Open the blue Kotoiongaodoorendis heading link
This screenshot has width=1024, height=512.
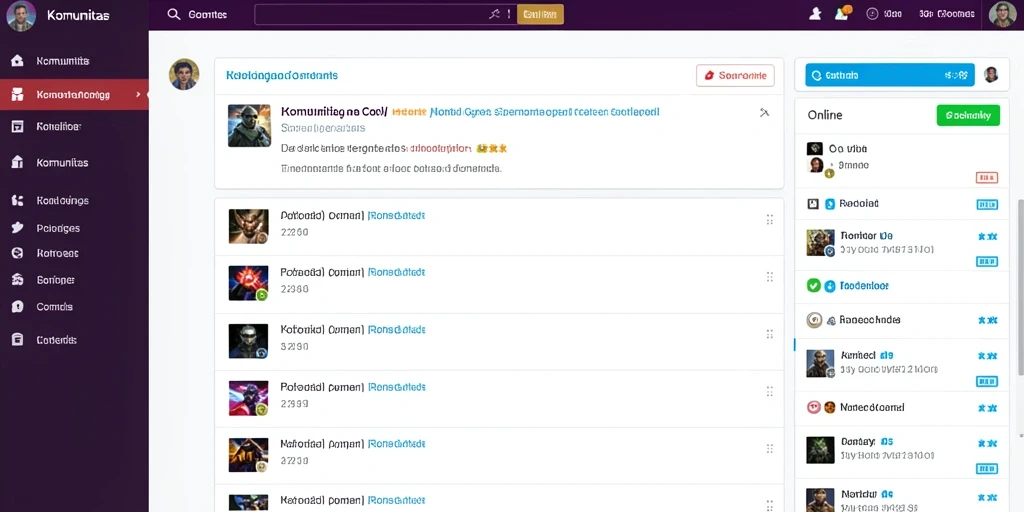(x=282, y=75)
